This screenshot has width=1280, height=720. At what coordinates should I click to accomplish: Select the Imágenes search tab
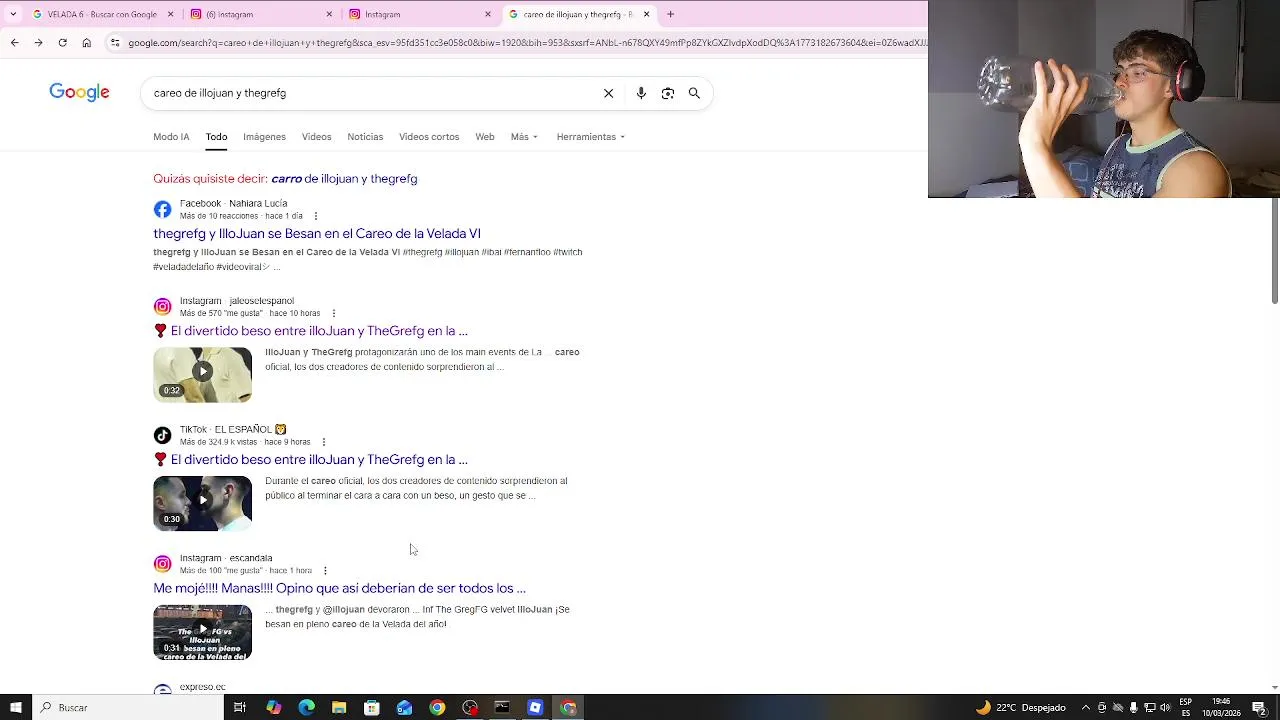[264, 137]
